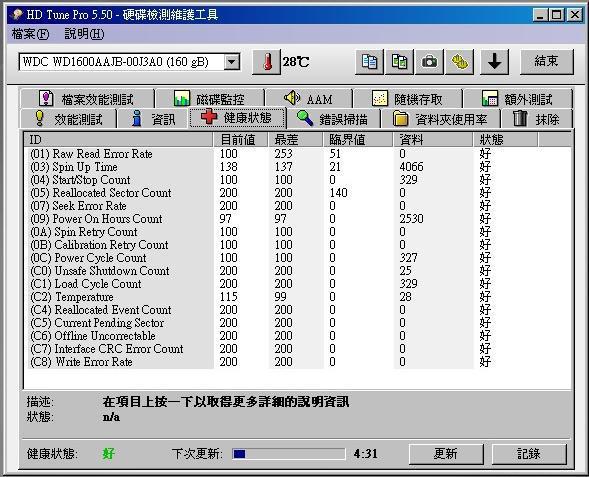Click the 目前值 column header

coord(241,140)
